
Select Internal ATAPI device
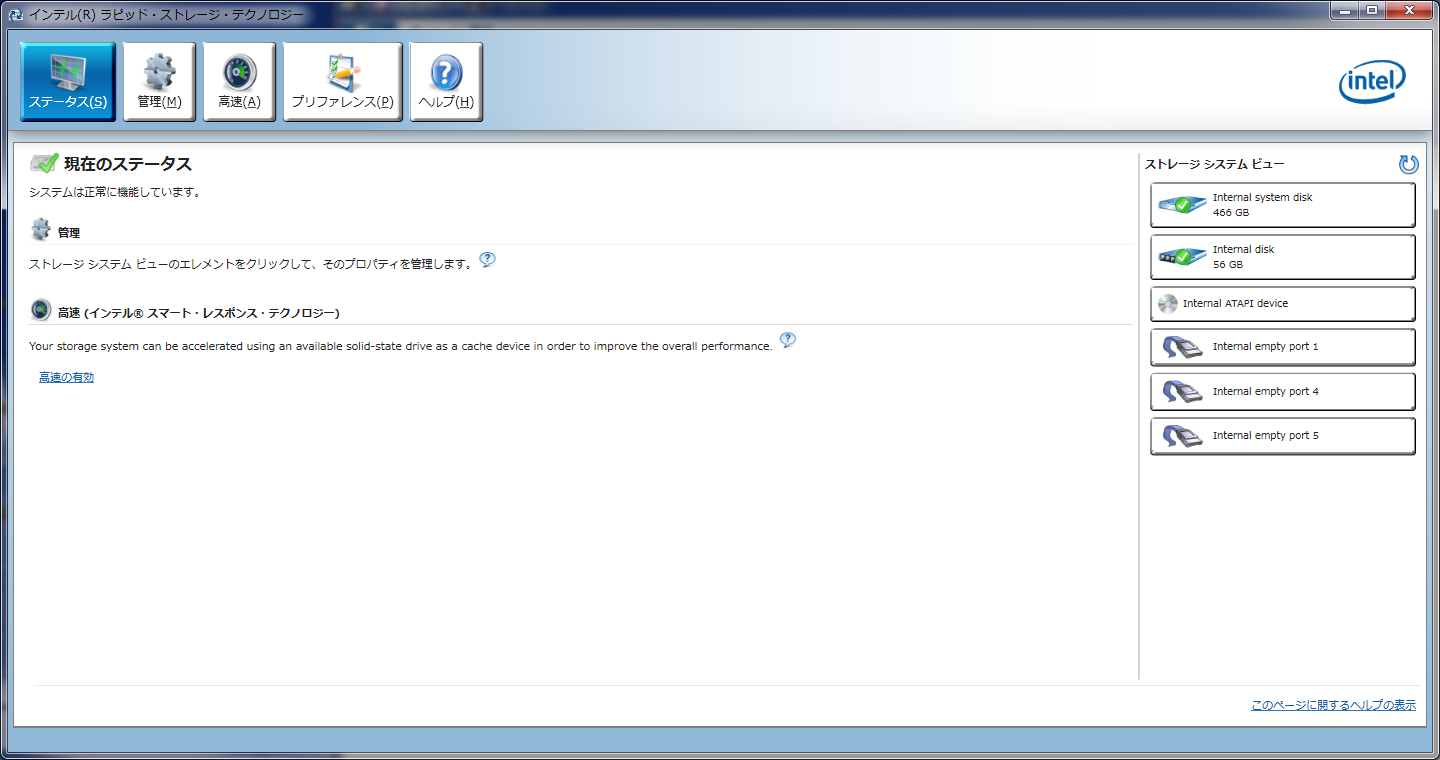pyautogui.click(x=1283, y=304)
